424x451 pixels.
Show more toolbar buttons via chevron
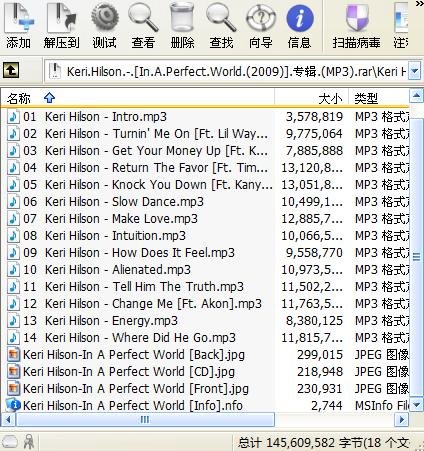(419, 4)
